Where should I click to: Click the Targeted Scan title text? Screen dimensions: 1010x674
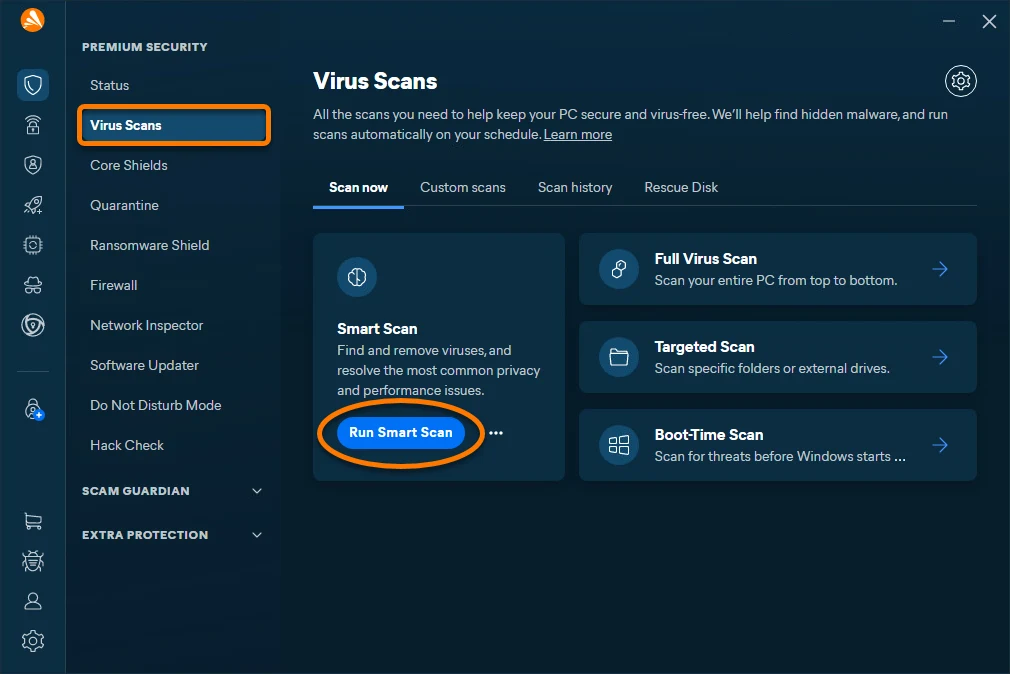(704, 347)
